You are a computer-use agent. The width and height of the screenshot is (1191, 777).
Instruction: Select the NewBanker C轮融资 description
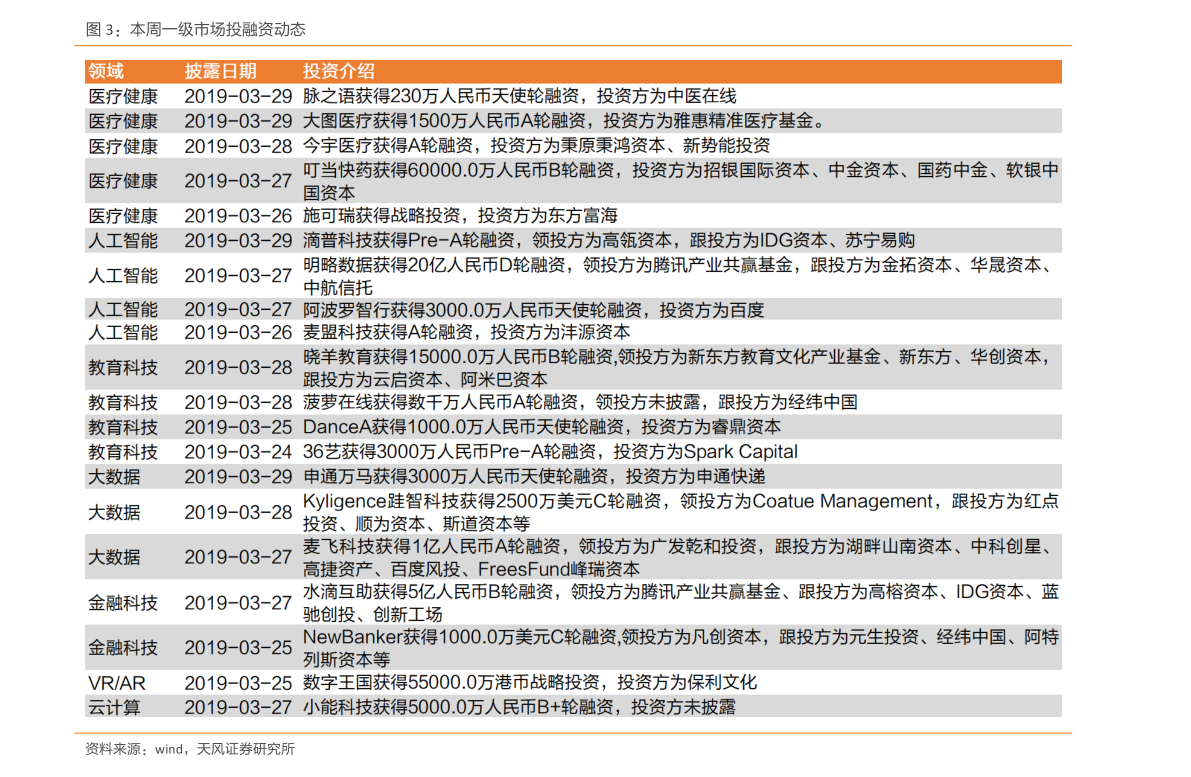pyautogui.click(x=681, y=647)
